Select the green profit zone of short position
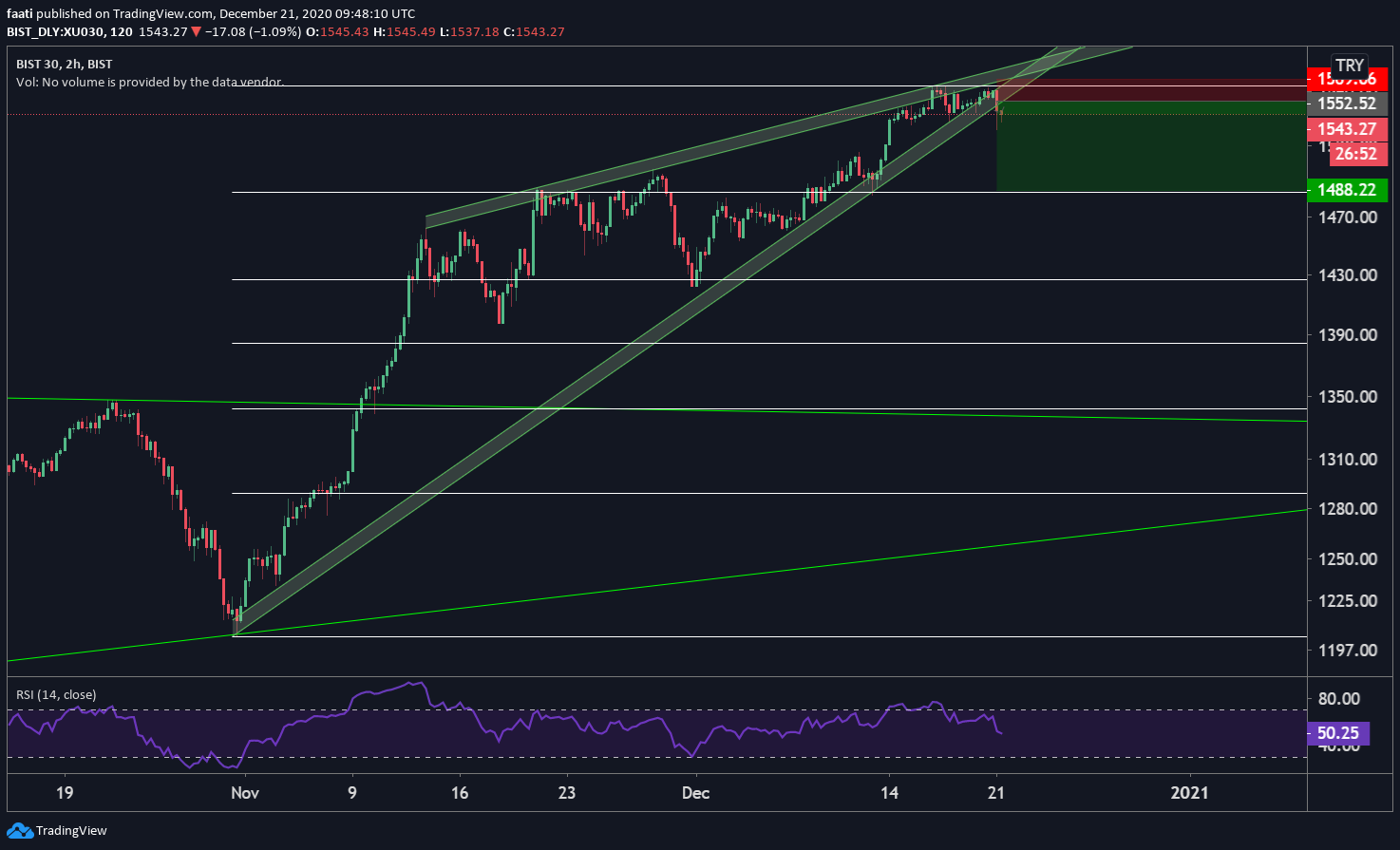Viewport: 1400px width, 850px height. click(1151, 146)
